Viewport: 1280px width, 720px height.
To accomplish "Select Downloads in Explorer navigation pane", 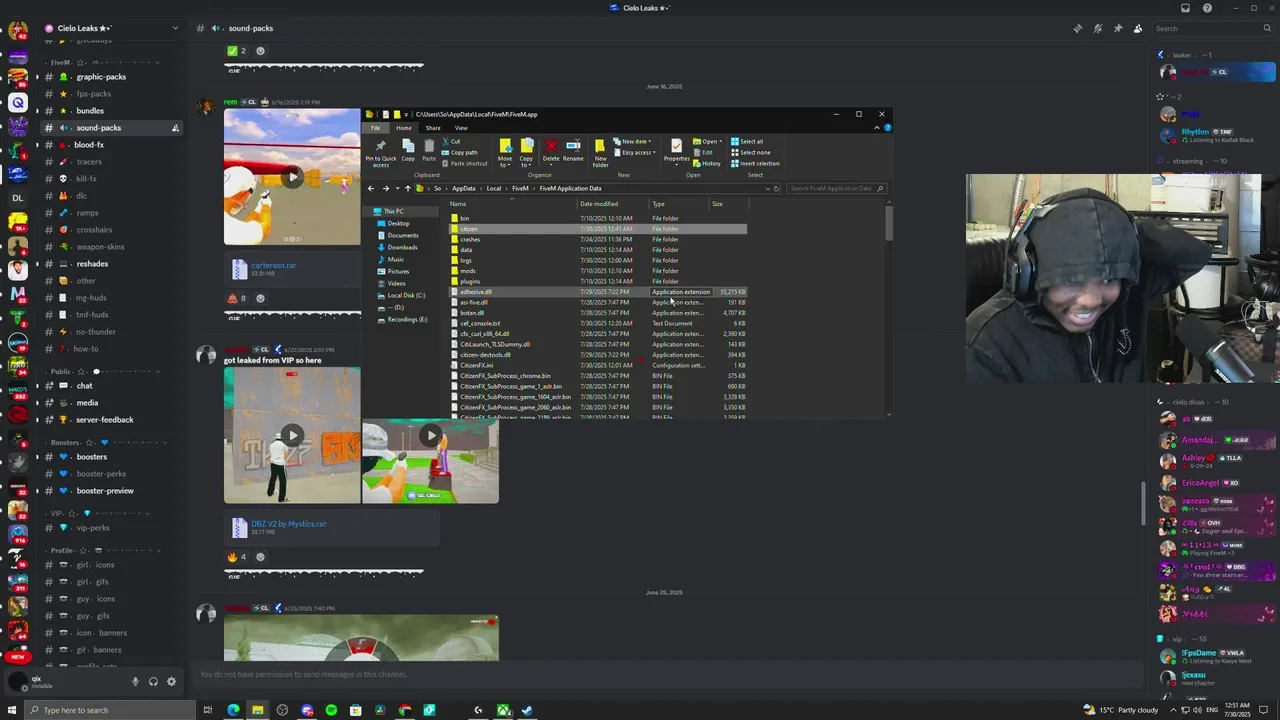I will pyautogui.click(x=402, y=247).
